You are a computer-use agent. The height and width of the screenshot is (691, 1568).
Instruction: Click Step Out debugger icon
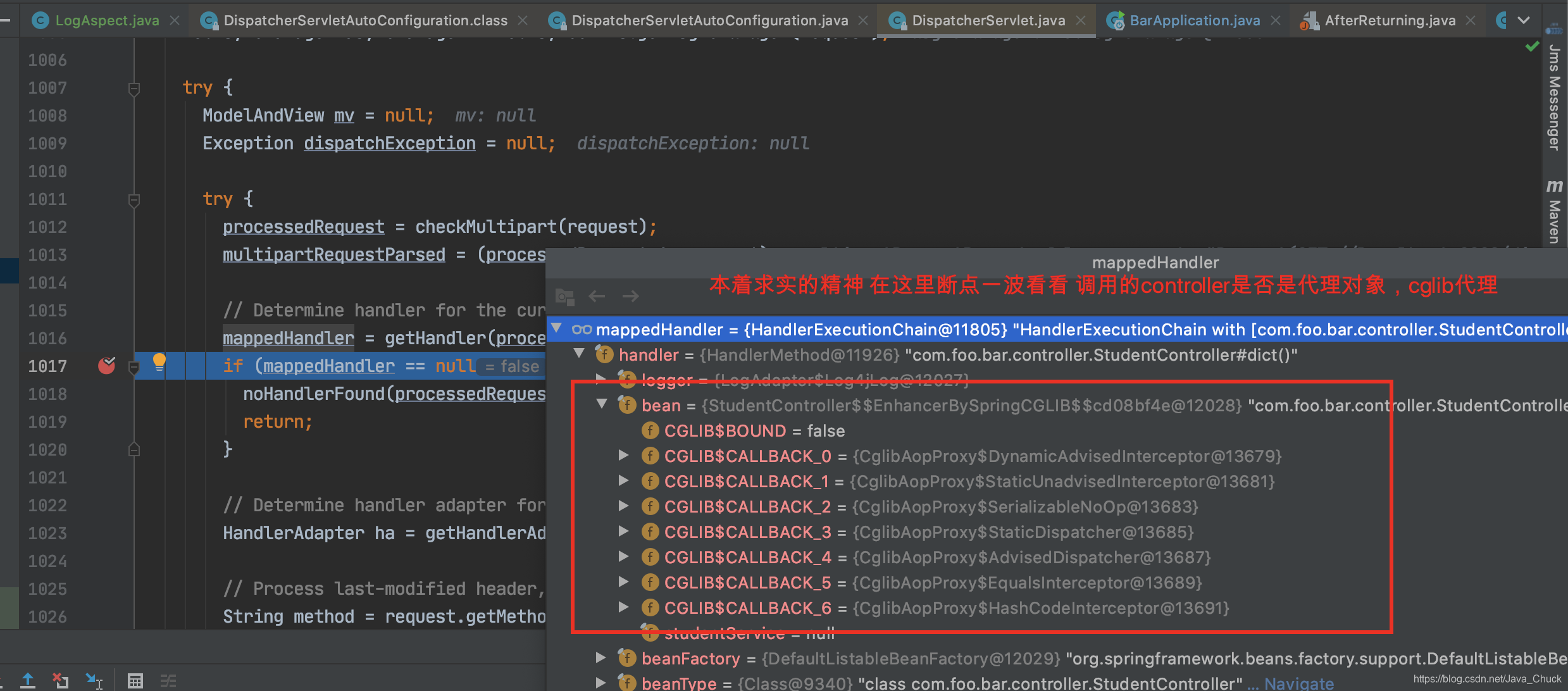coord(28,680)
